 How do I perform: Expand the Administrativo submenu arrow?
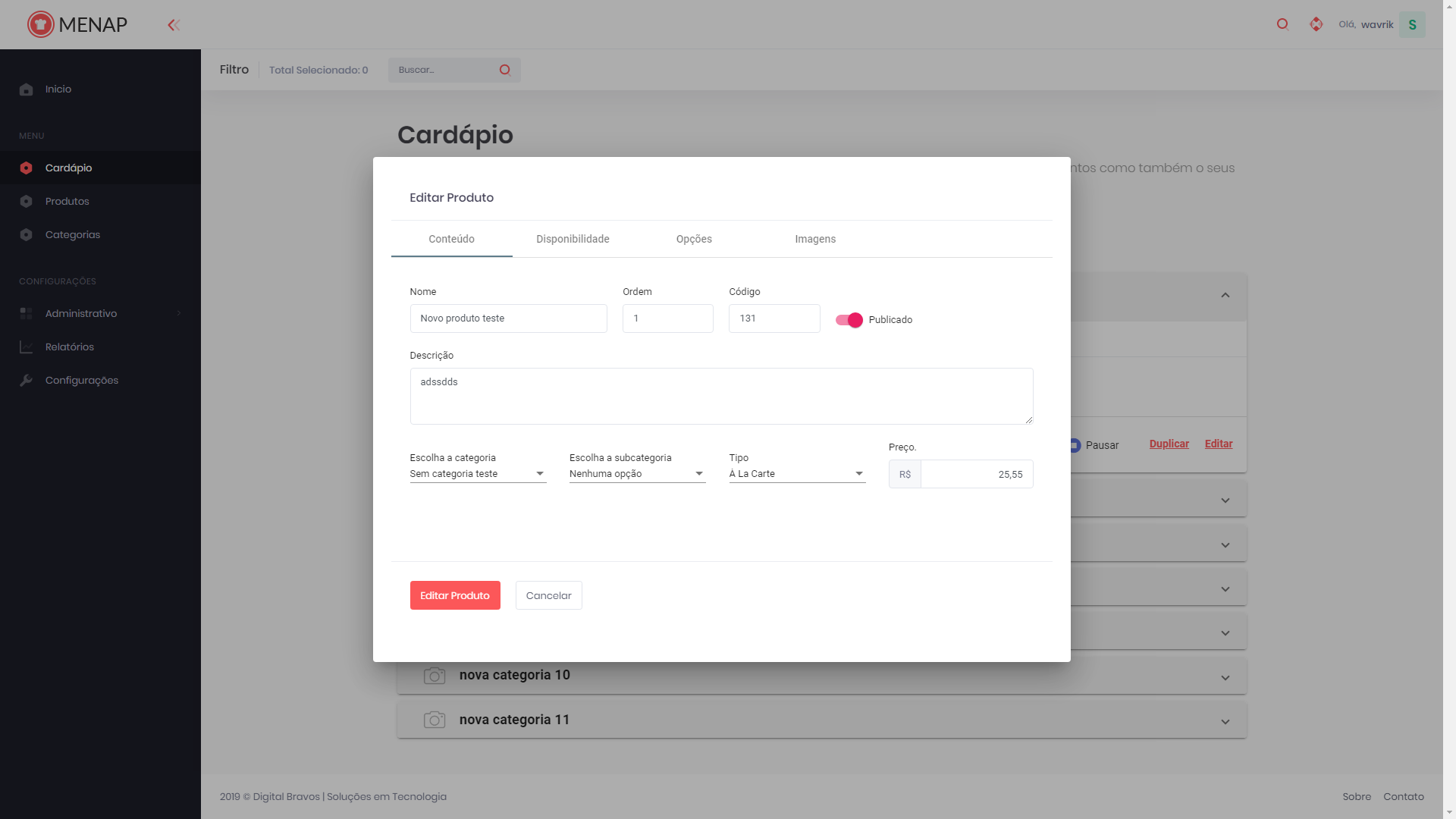coord(179,313)
